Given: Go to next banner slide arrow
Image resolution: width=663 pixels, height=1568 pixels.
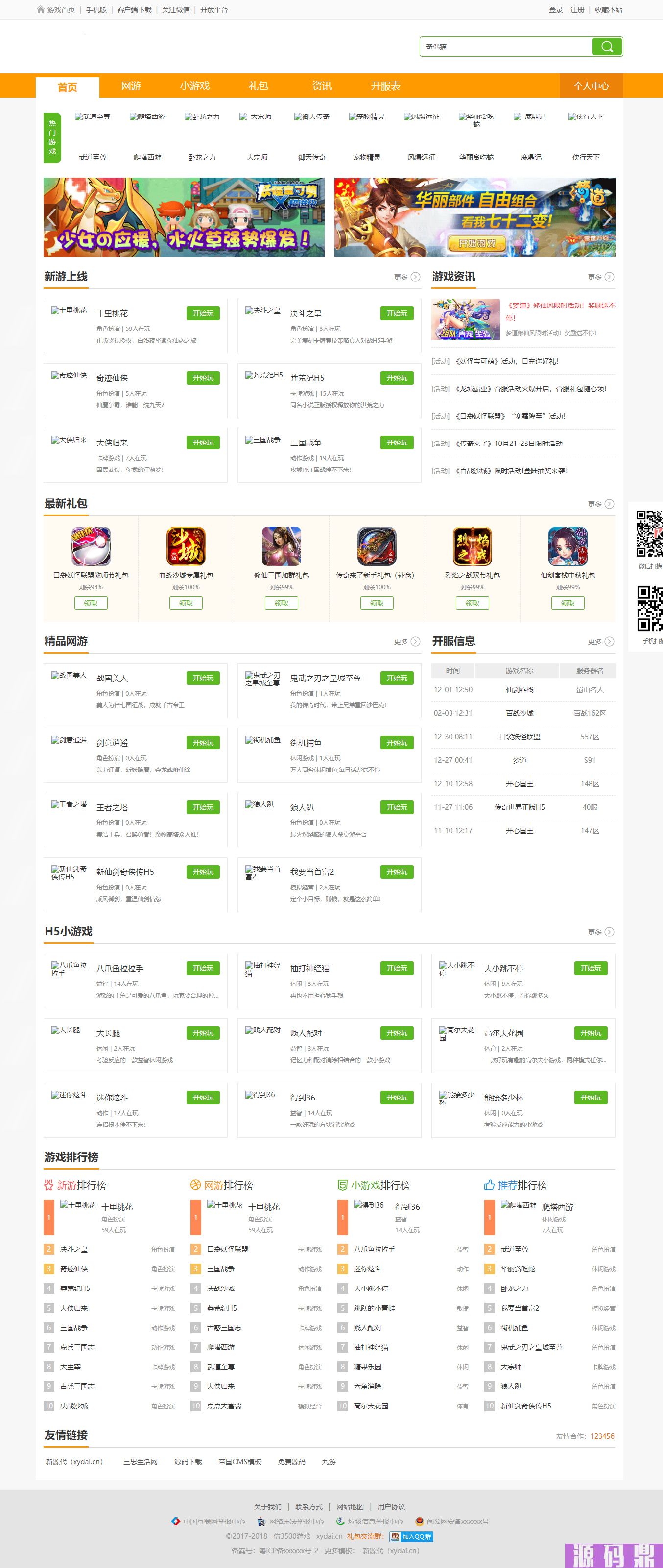Looking at the screenshot, I should click(x=607, y=217).
